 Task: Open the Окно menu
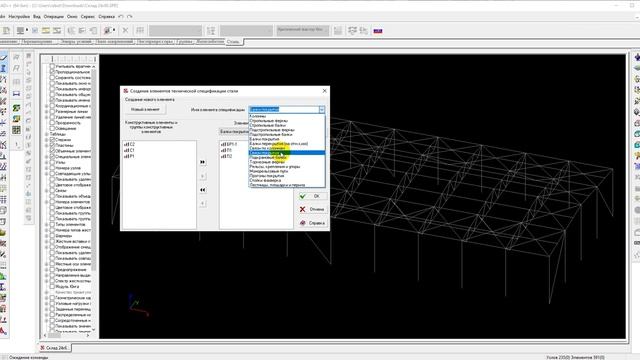72,17
